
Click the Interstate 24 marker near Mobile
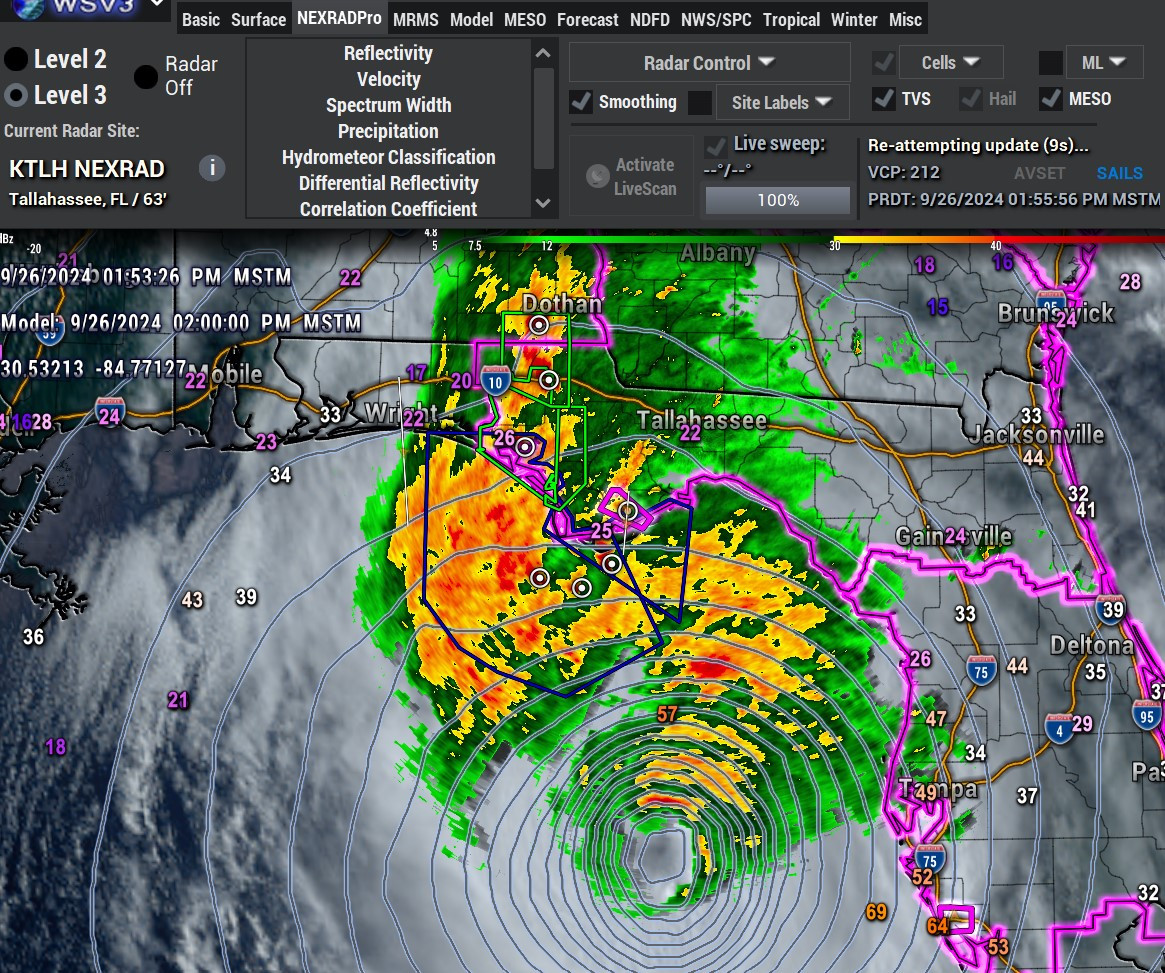click(x=109, y=412)
